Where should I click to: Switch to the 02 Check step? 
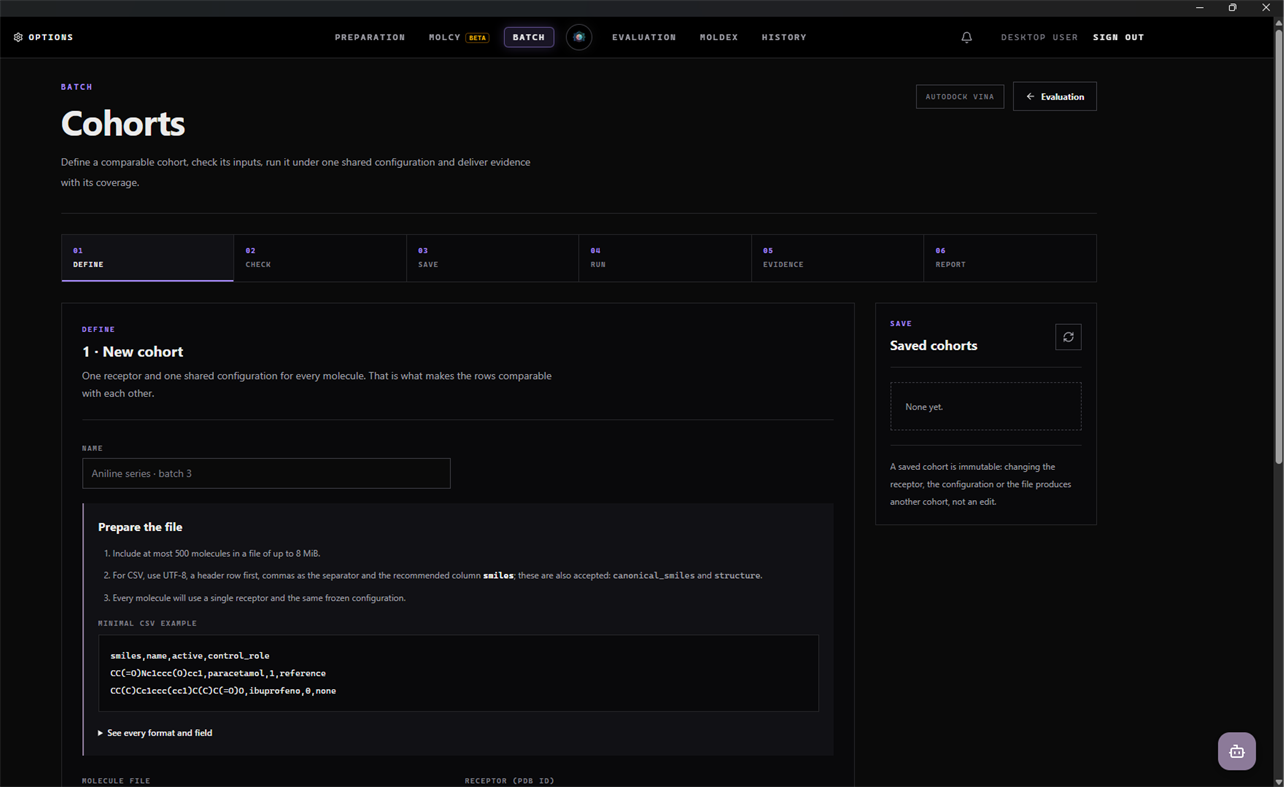pyautogui.click(x=320, y=258)
